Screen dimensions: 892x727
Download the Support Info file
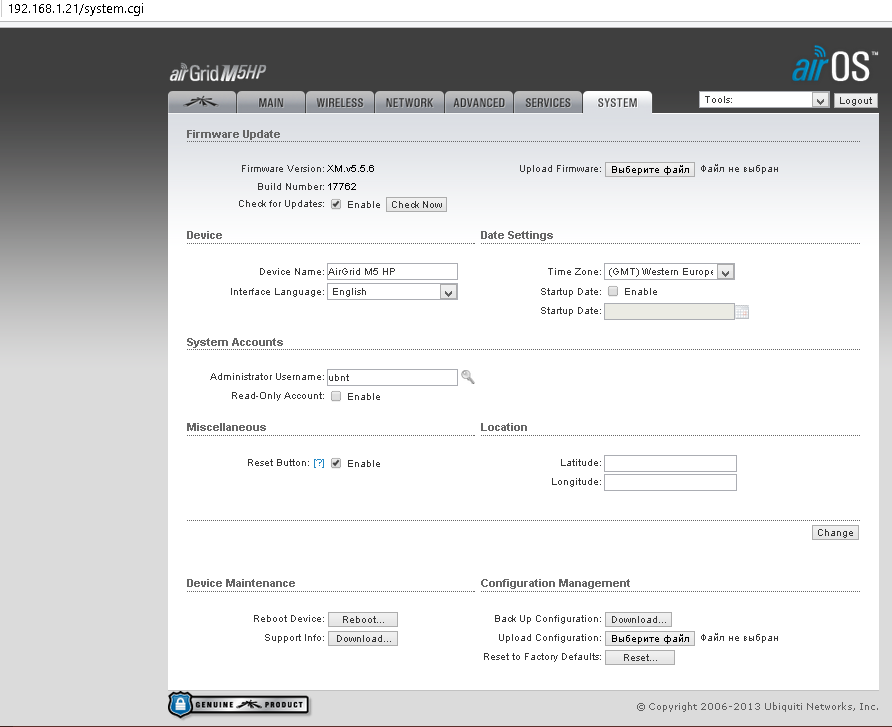point(363,639)
